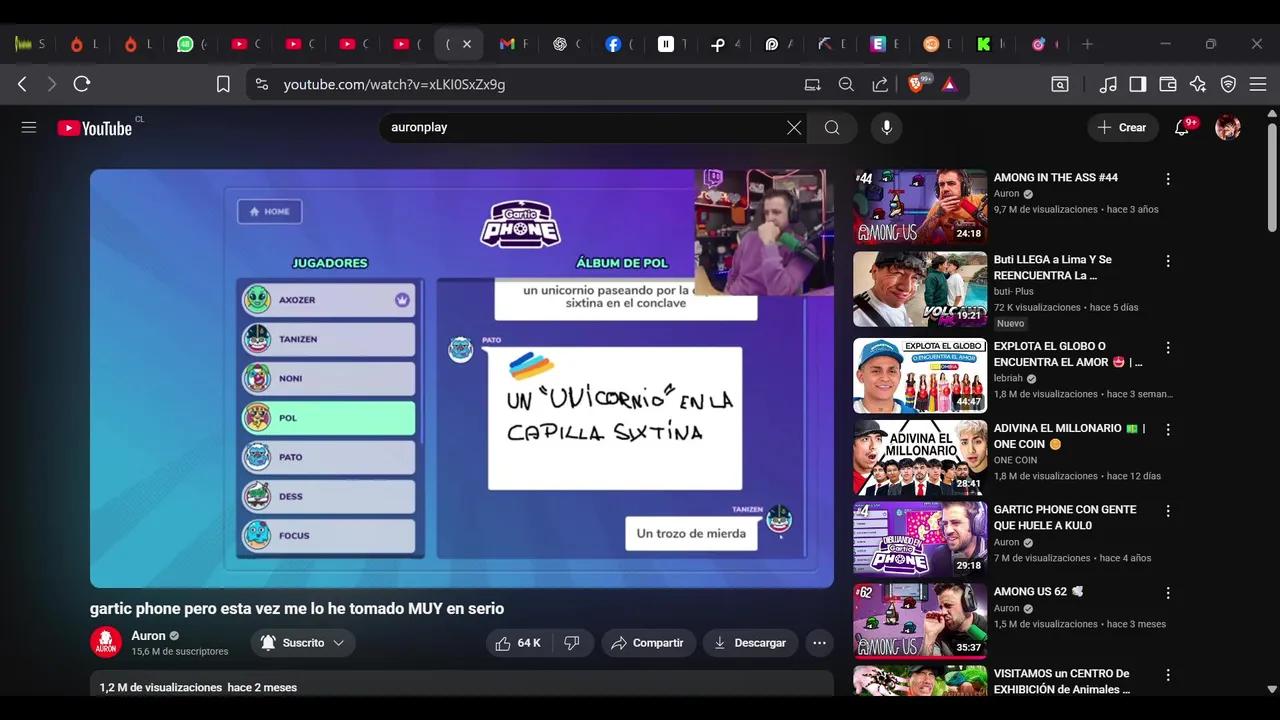Click the buti- Plus channel name

pos(1013,291)
